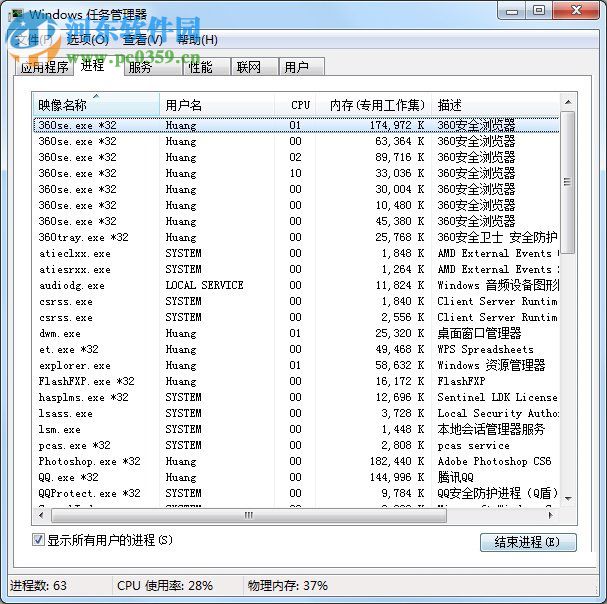Select the pcas.exe *32 process
Screen dimensions: 607x604
coord(296,445)
